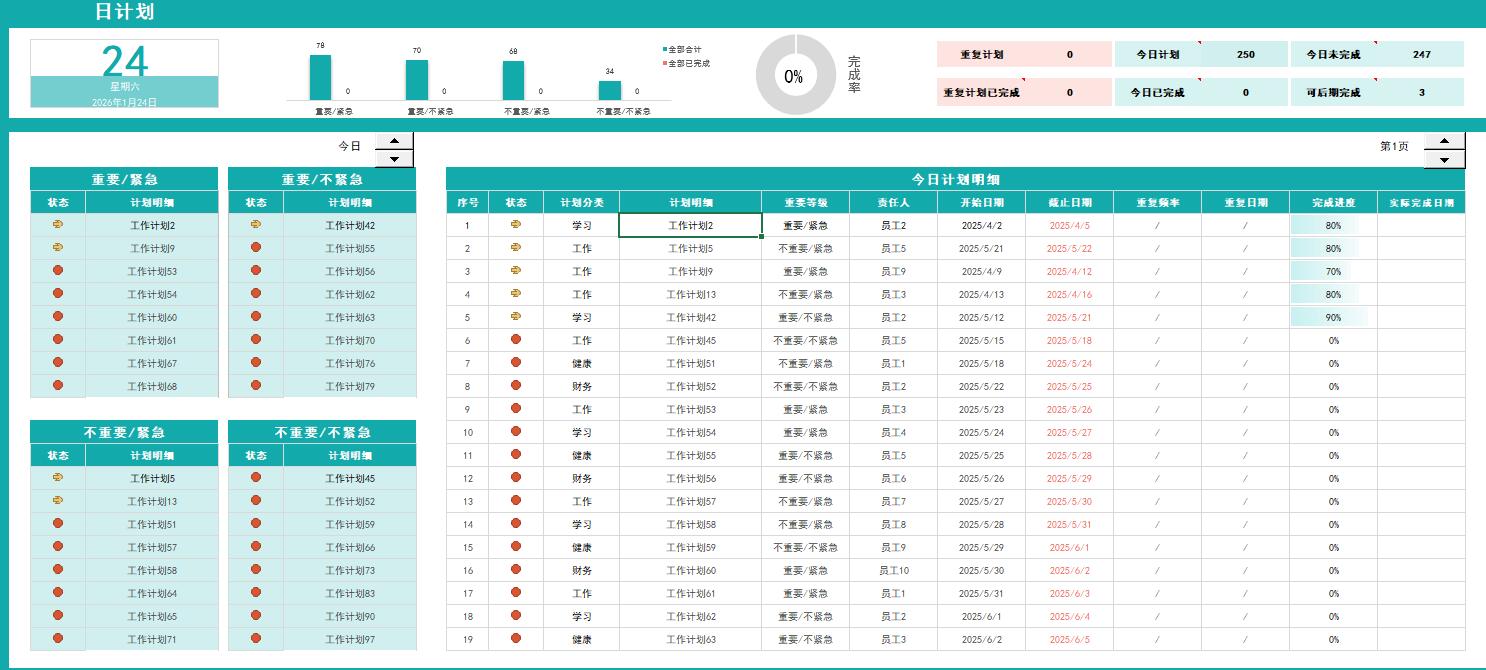Image resolution: width=1486 pixels, height=670 pixels.
Task: Click red status icon beside 工作计划53 in 重要/紧急 list
Action: tap(58, 271)
